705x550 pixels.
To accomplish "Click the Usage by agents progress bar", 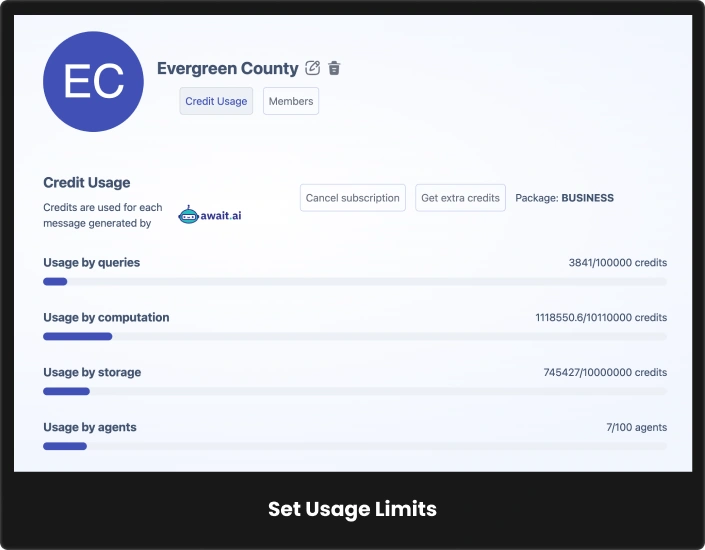I will [355, 446].
